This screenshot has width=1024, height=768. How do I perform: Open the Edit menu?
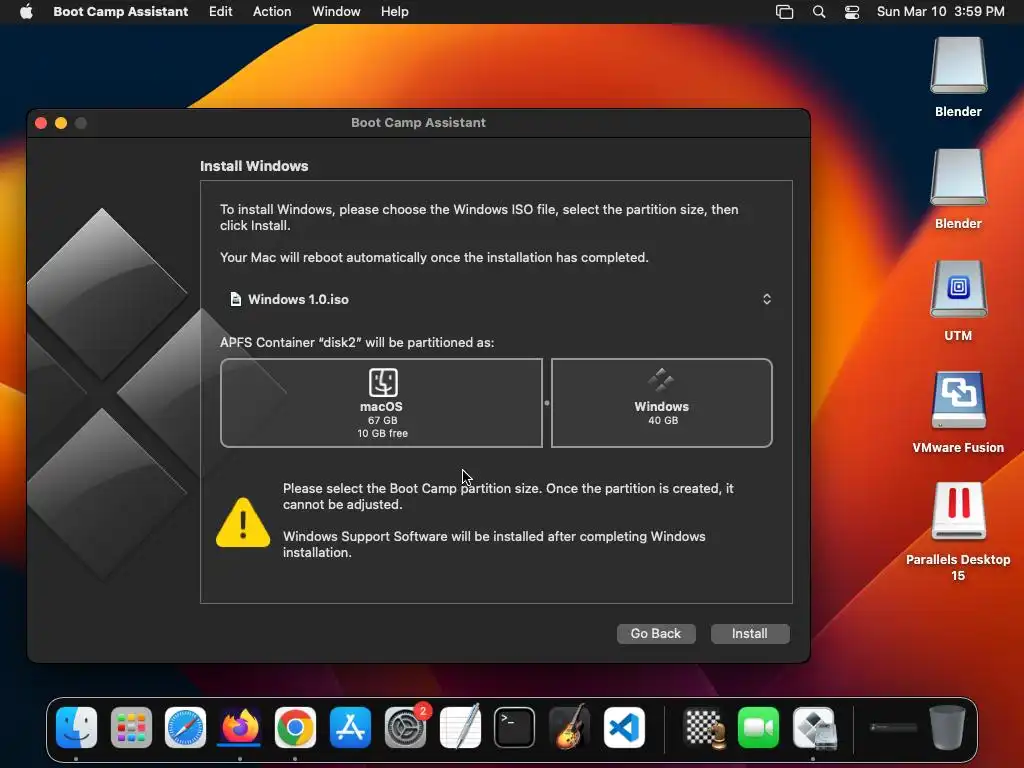click(x=220, y=11)
